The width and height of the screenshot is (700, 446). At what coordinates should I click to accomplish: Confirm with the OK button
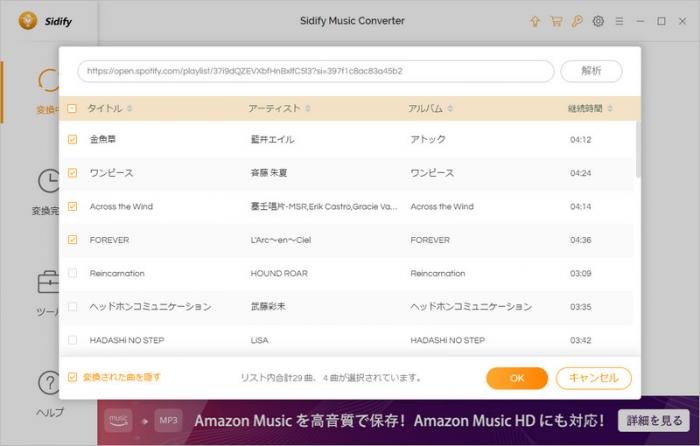517,378
